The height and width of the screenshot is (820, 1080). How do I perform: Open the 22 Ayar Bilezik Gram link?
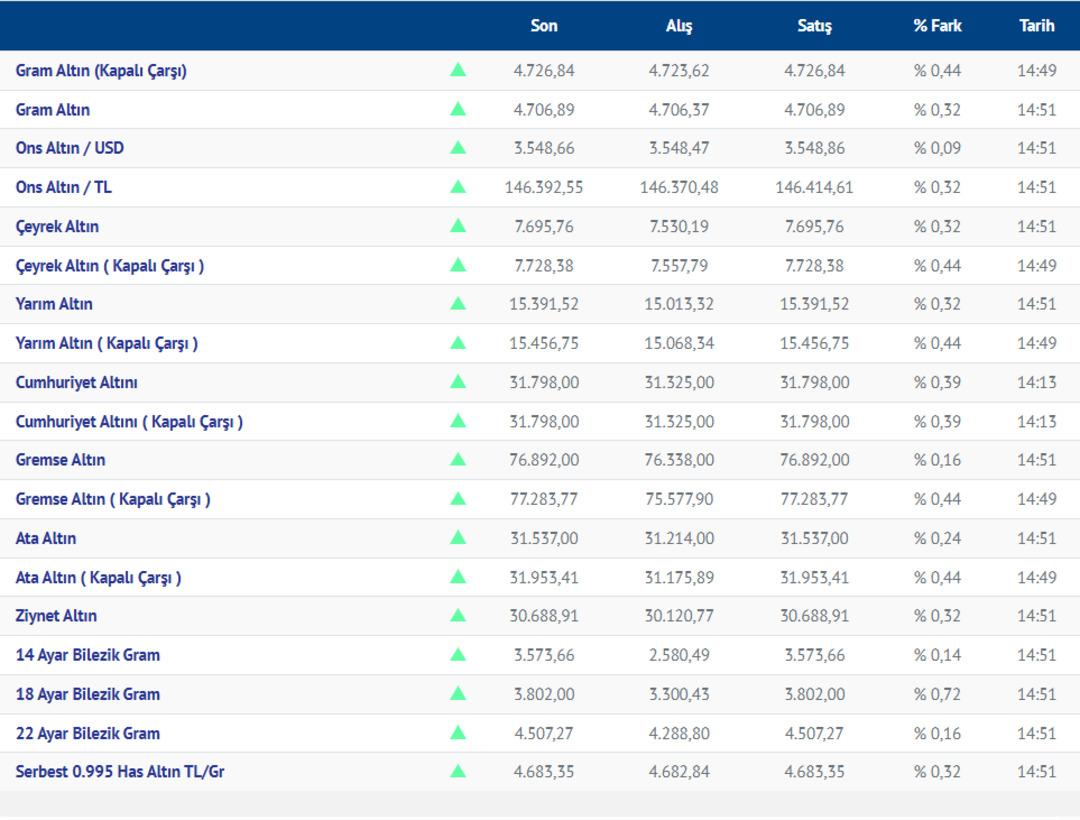click(88, 734)
